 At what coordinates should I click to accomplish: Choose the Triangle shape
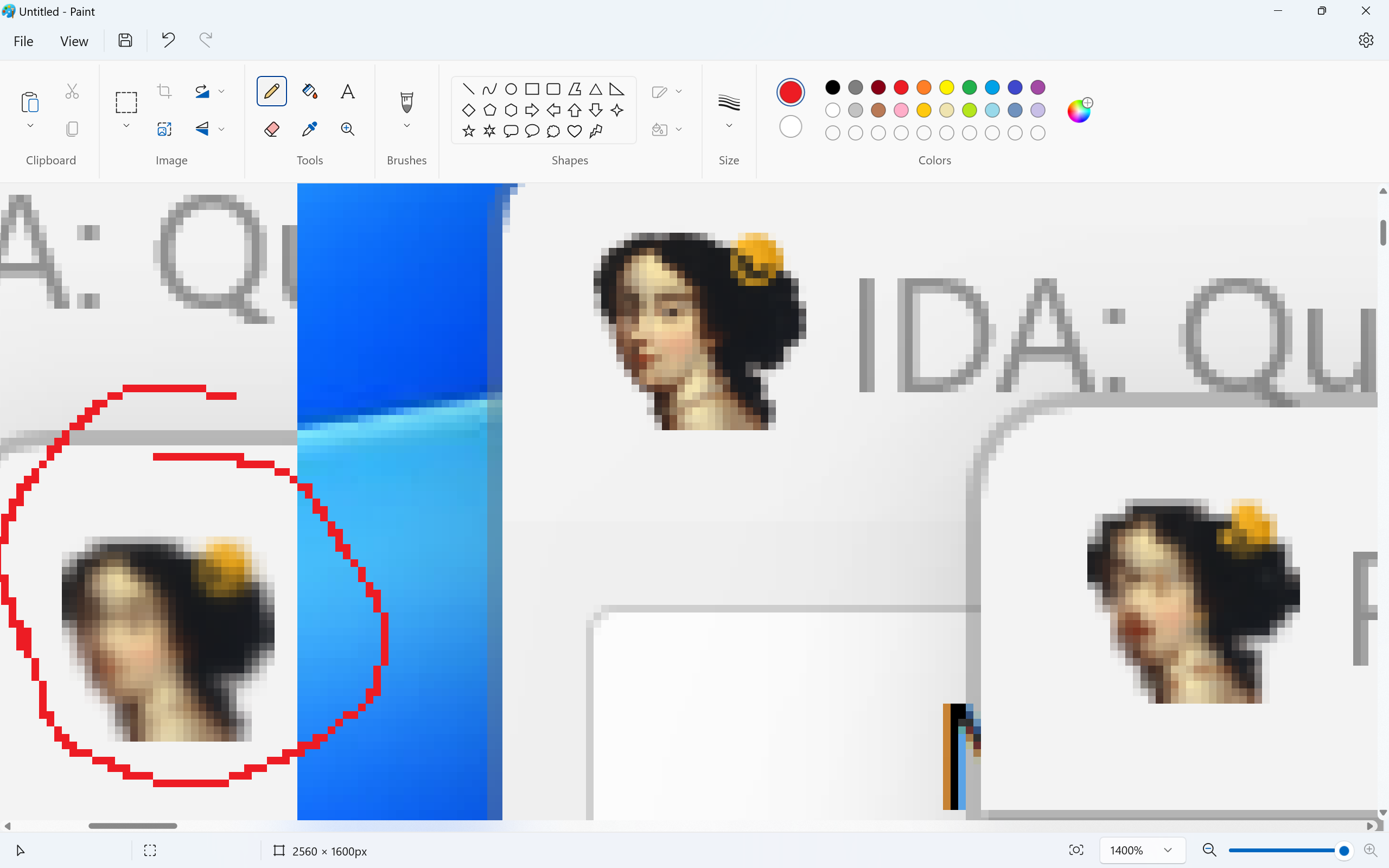(596, 89)
